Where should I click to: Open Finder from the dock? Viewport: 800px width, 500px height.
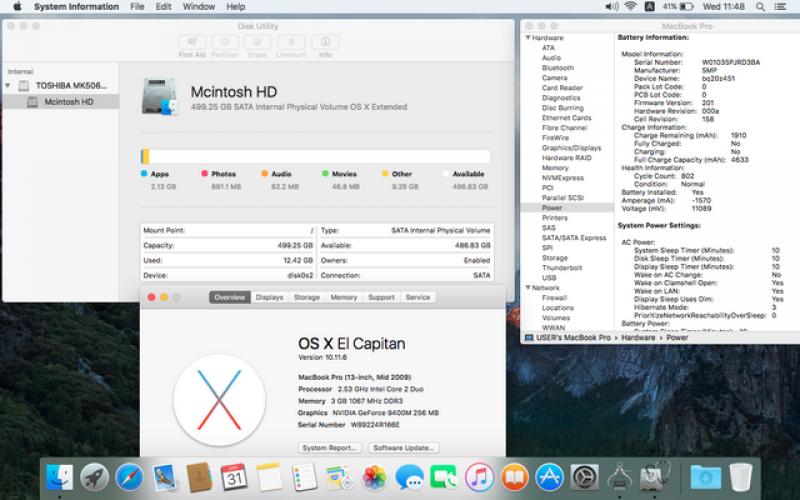(60, 478)
